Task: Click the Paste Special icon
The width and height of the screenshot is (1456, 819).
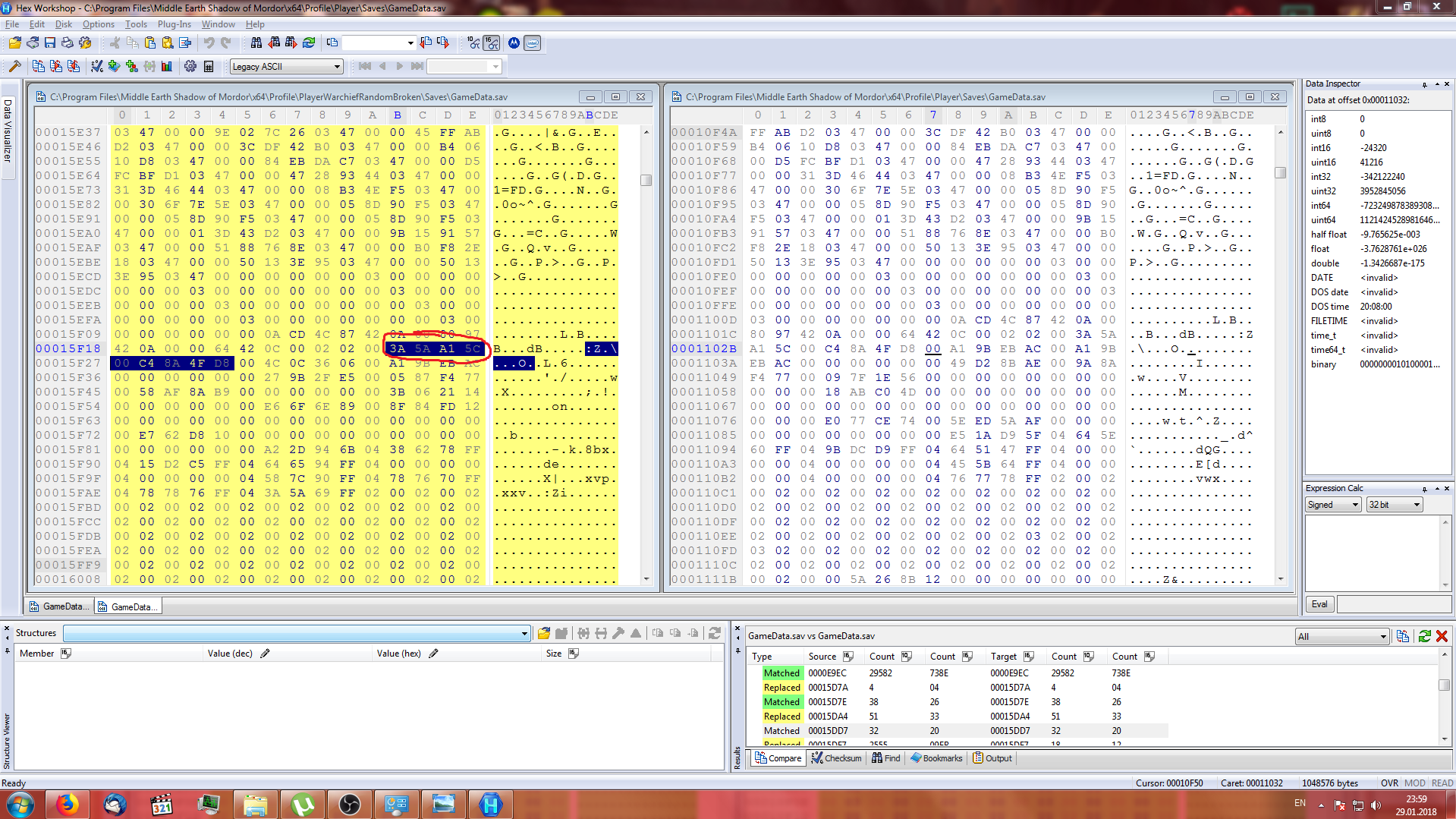Action: click(168, 43)
